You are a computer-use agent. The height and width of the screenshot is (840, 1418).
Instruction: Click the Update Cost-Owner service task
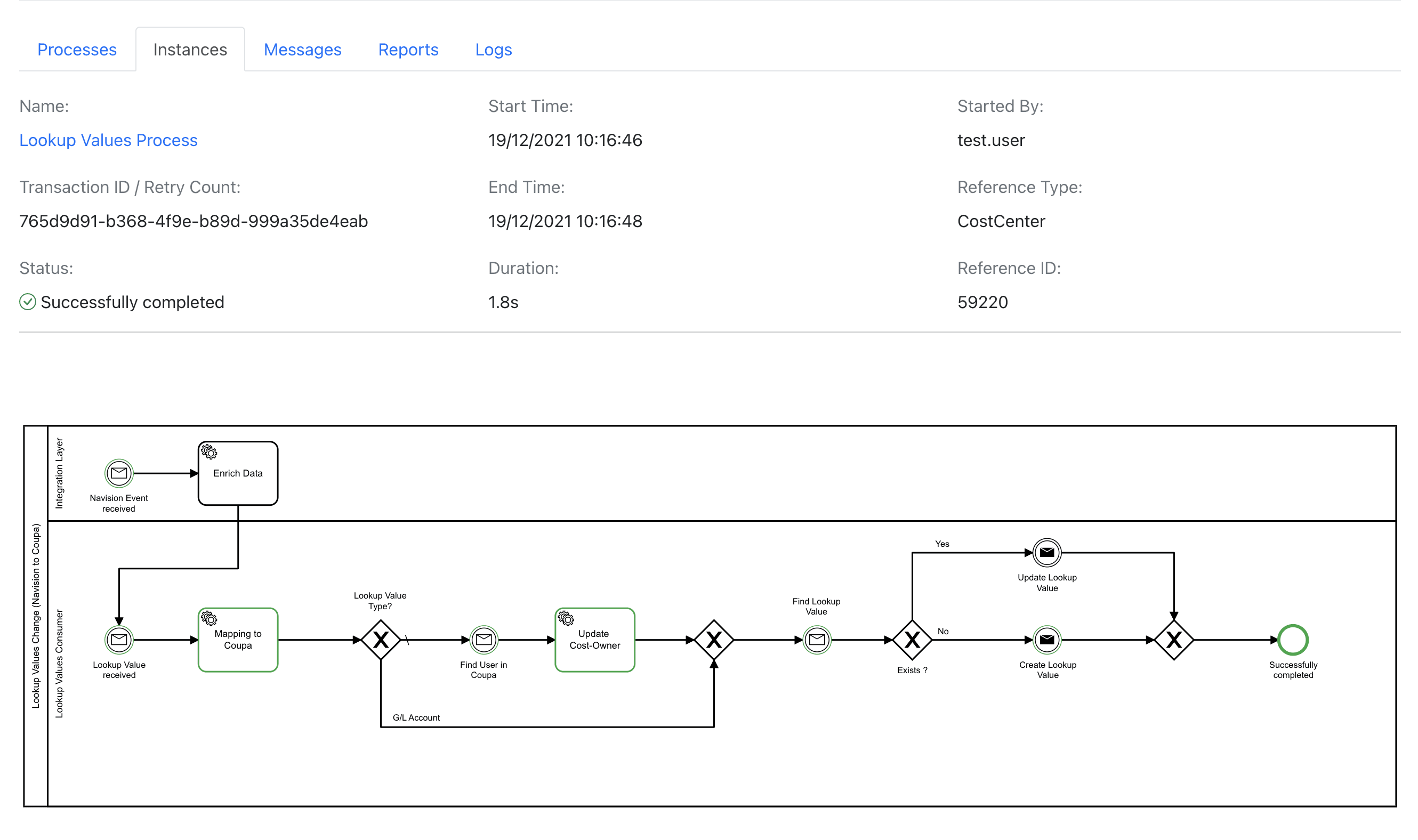tap(594, 640)
